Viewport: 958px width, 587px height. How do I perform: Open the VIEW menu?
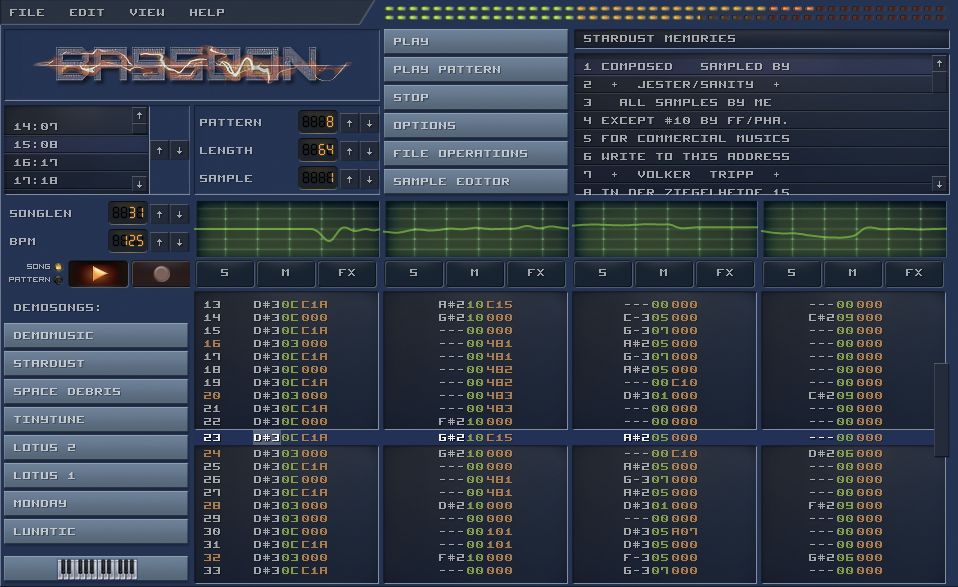coord(146,12)
